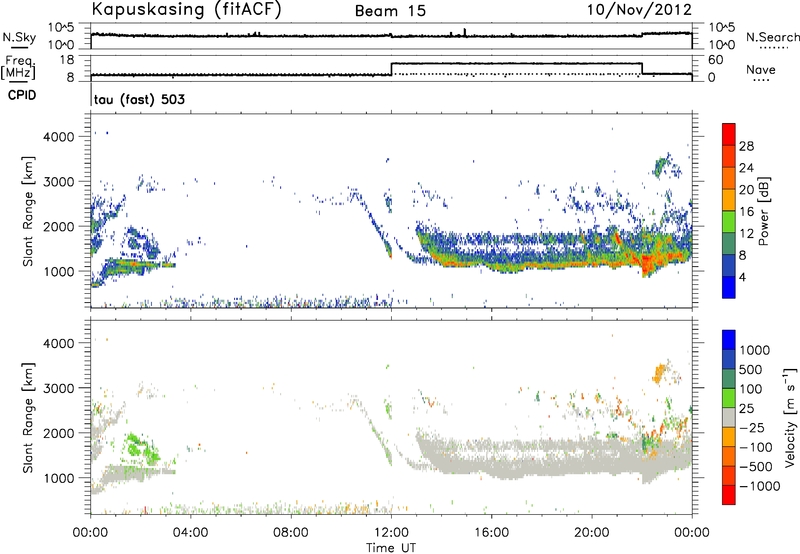The width and height of the screenshot is (800, 554).
Task: Click the 'CPID' label
Action: tap(22, 95)
